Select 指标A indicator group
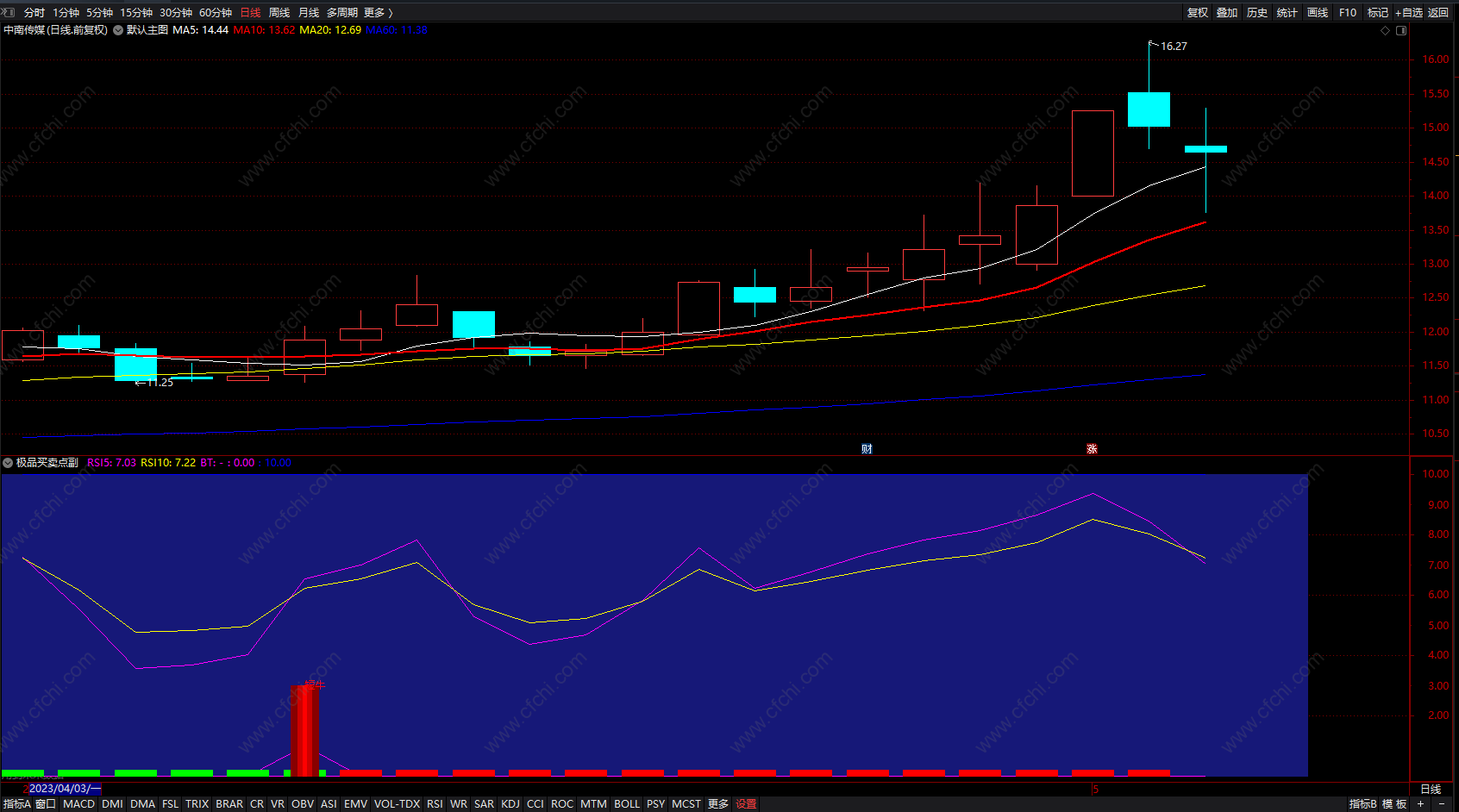1459x812 pixels. click(16, 803)
